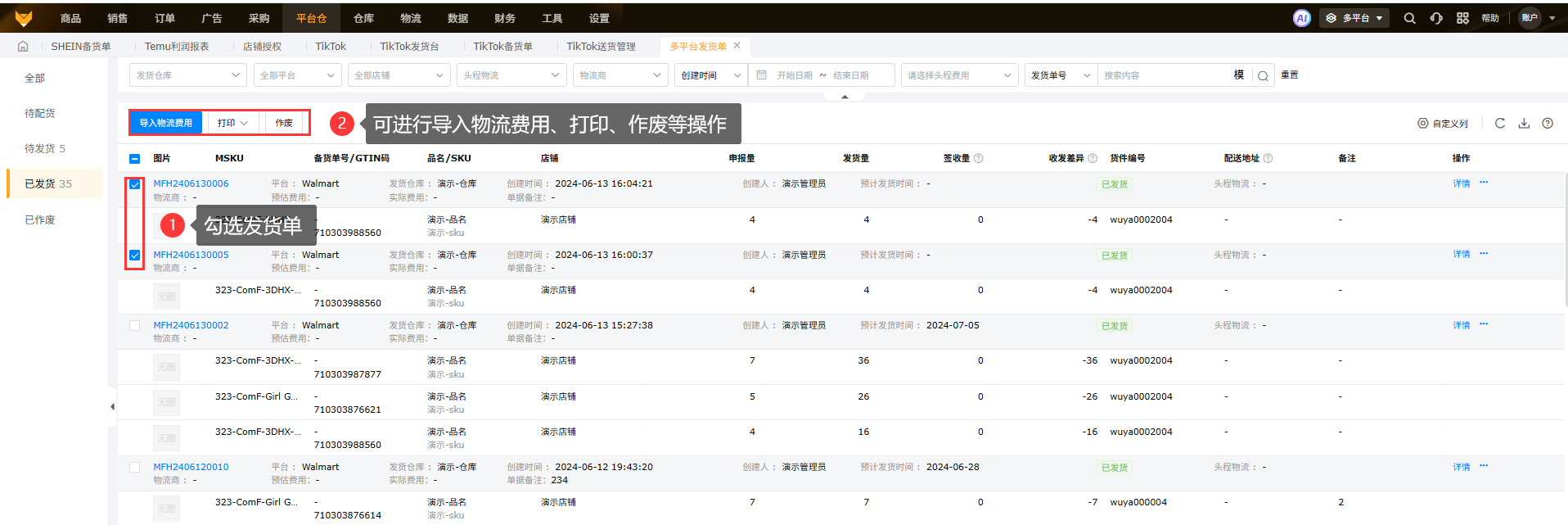Click the download export icon

pyautogui.click(x=1524, y=124)
